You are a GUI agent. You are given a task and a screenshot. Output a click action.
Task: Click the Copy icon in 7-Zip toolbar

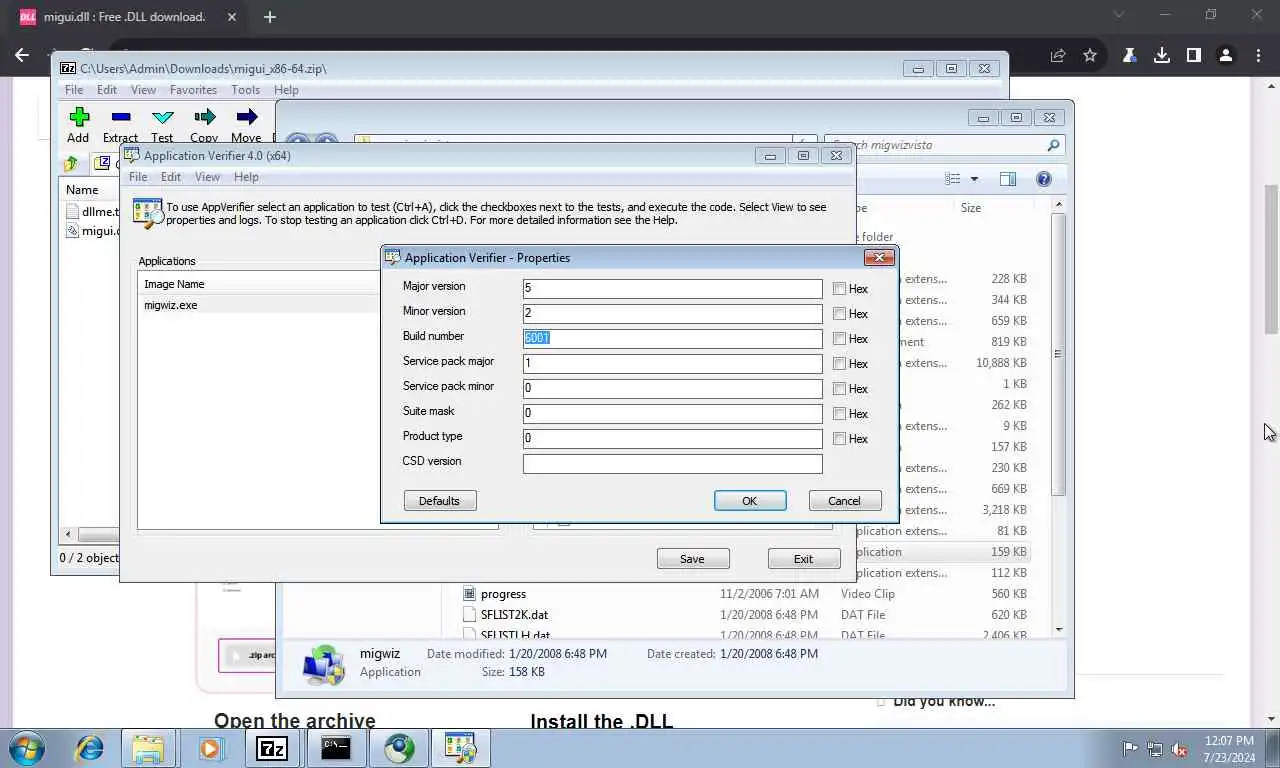(205, 117)
